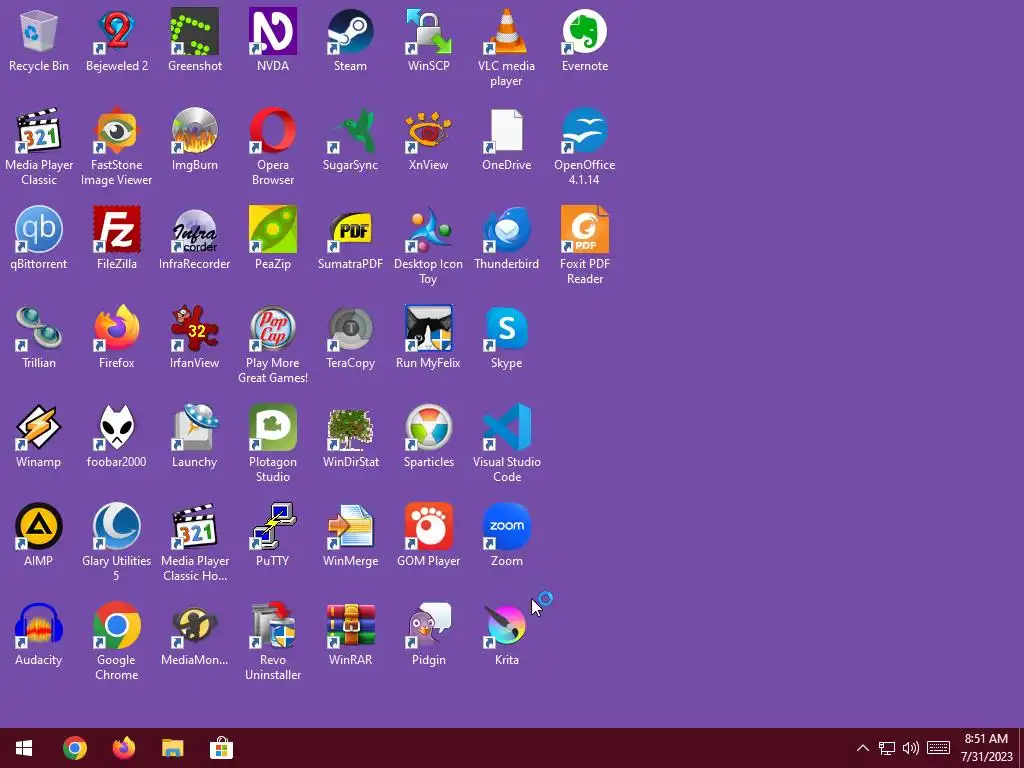The width and height of the screenshot is (1024, 768).
Task: Select the Audacity shortcut
Action: pos(39,626)
